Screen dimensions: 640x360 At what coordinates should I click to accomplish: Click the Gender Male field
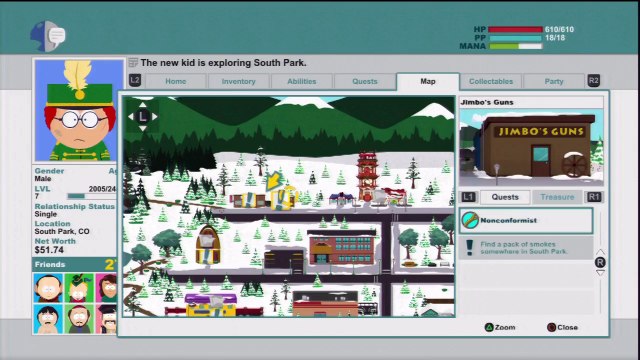tap(49, 175)
